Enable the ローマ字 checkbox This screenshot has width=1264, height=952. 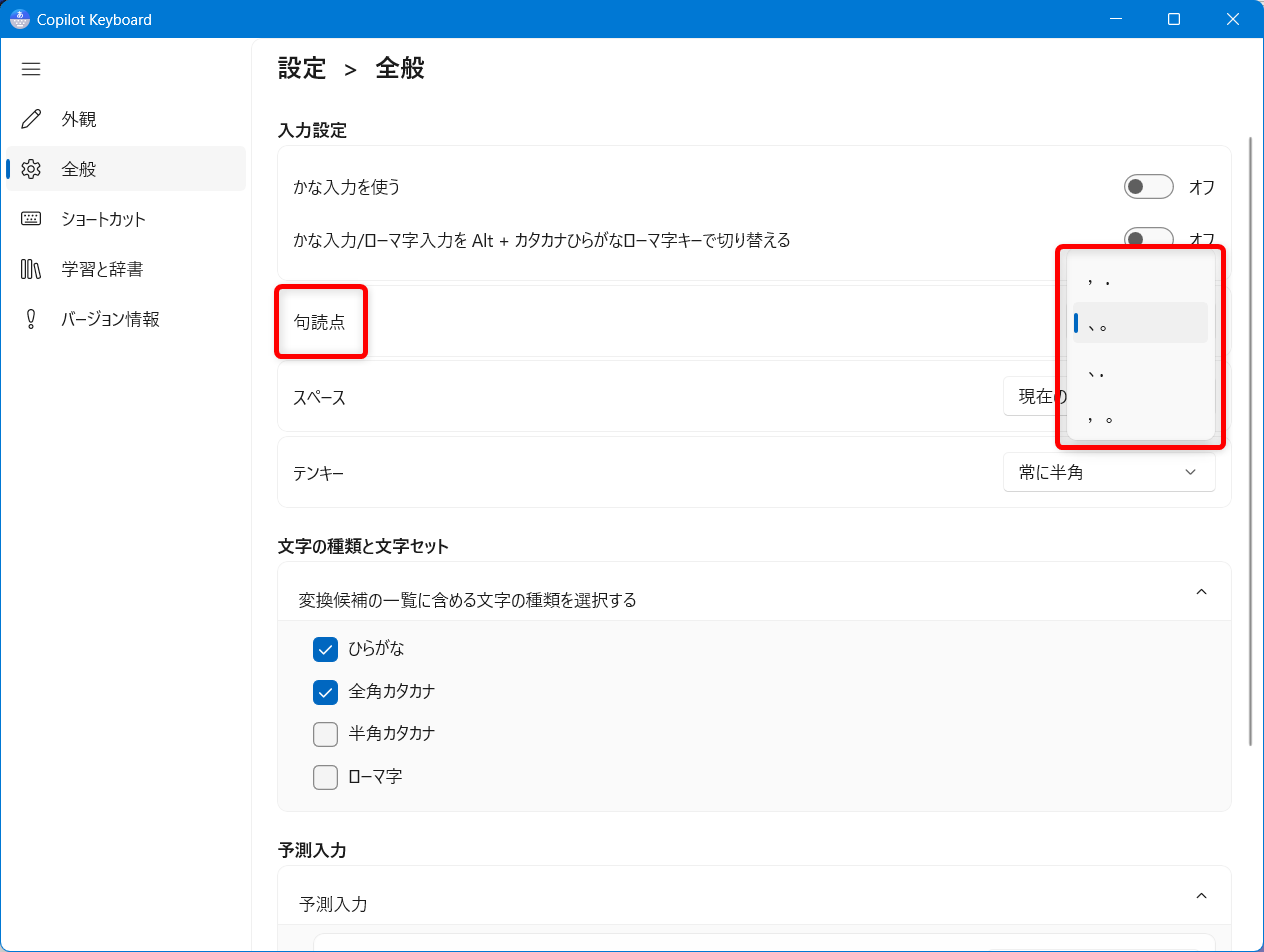(x=325, y=777)
